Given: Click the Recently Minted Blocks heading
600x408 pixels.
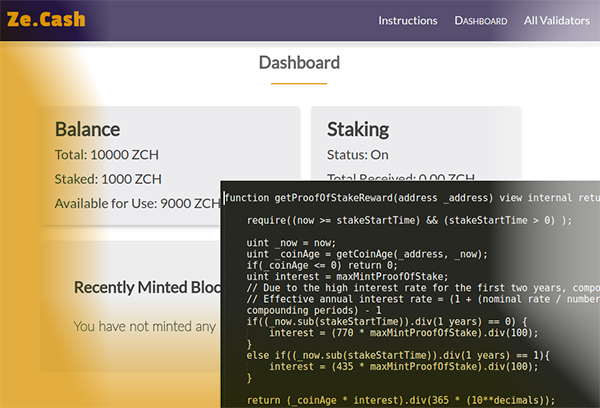Looking at the screenshot, I should [x=147, y=287].
